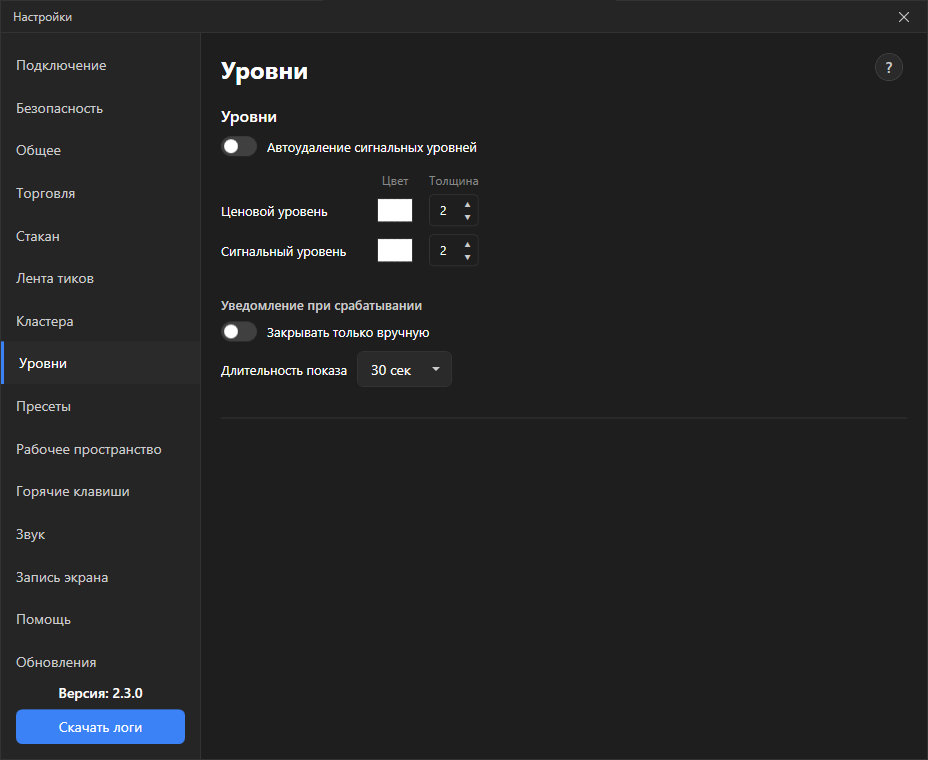
Task: Select the Уровни sidebar item
Action: (101, 363)
